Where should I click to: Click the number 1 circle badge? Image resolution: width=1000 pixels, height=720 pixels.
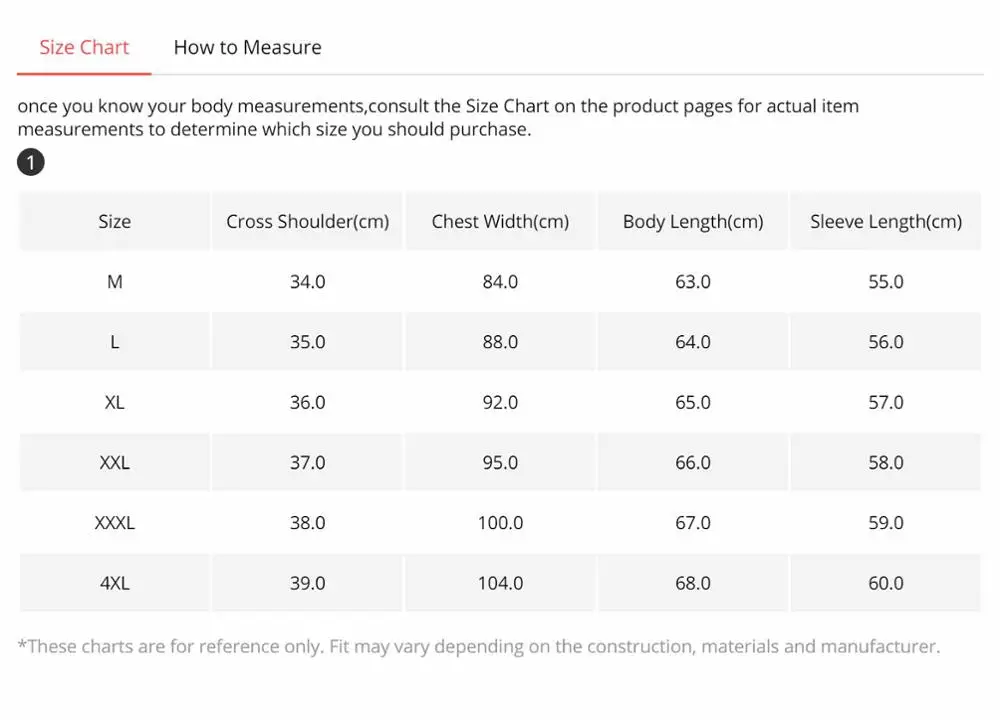[x=31, y=162]
